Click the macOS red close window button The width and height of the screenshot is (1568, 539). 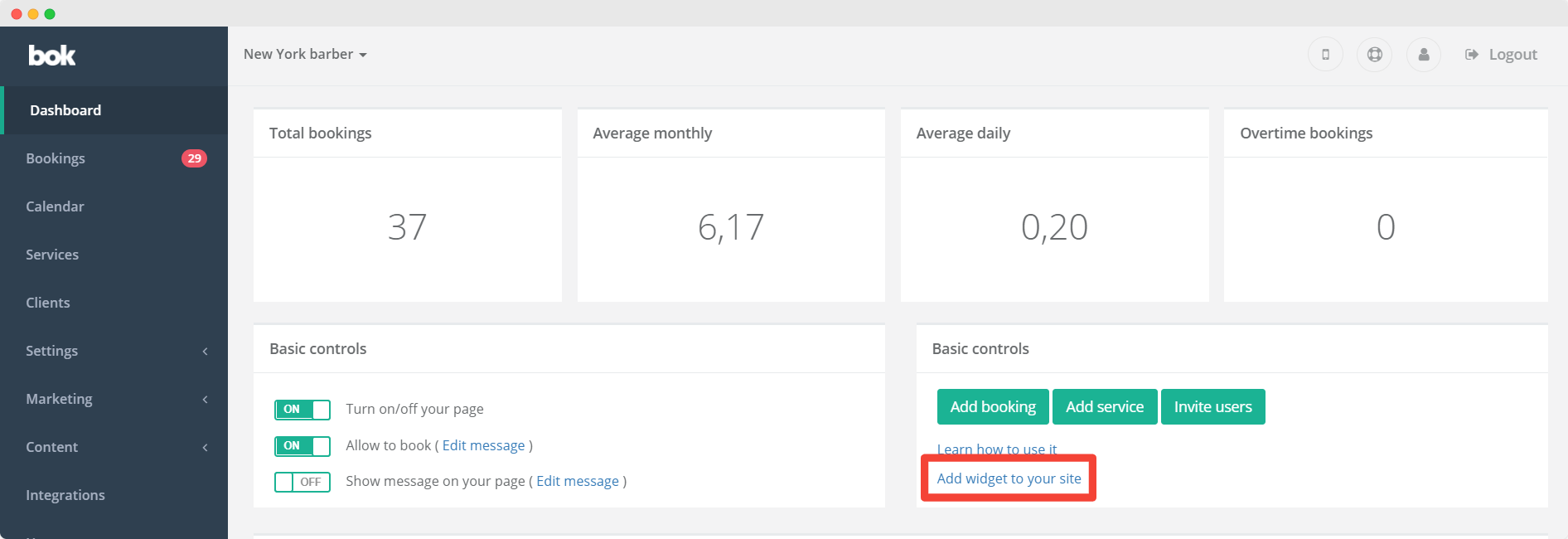pyautogui.click(x=17, y=14)
